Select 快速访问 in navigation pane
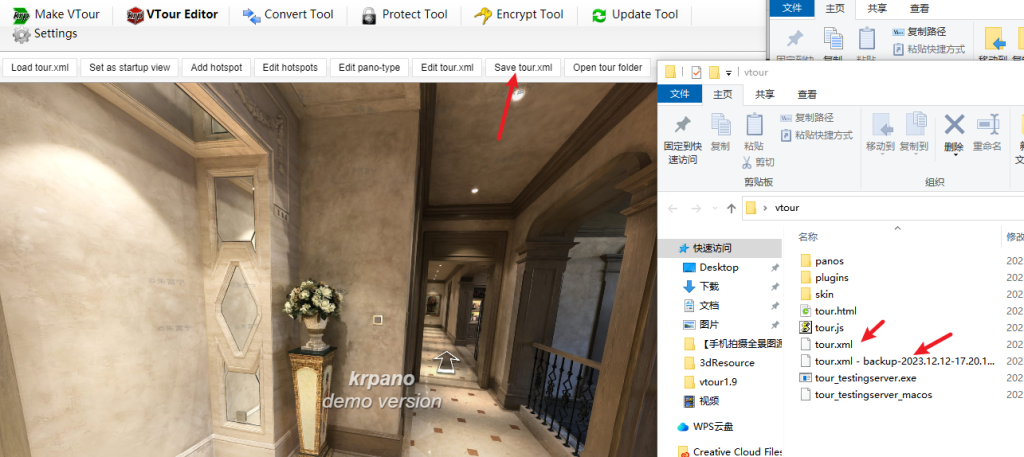 (x=718, y=249)
